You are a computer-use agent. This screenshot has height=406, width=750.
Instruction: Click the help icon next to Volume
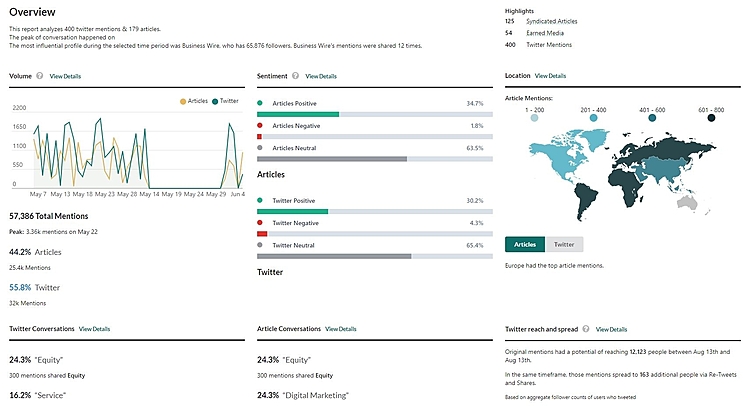click(40, 76)
